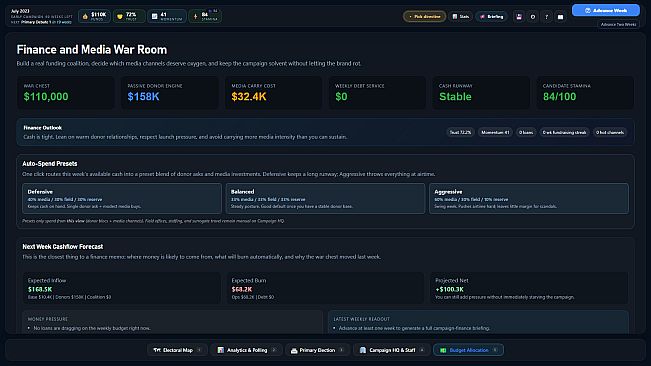Select the Balanced auto-spend preset

tap(325, 199)
